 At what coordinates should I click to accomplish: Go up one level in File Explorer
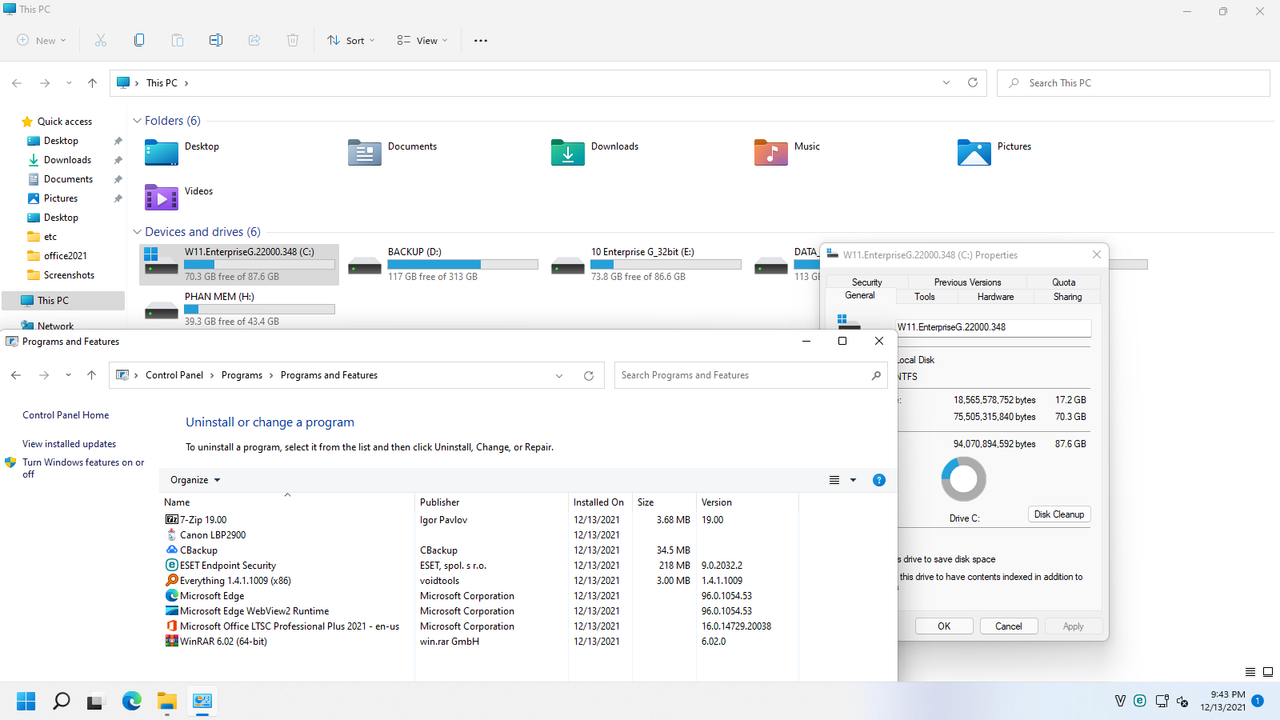click(x=92, y=83)
